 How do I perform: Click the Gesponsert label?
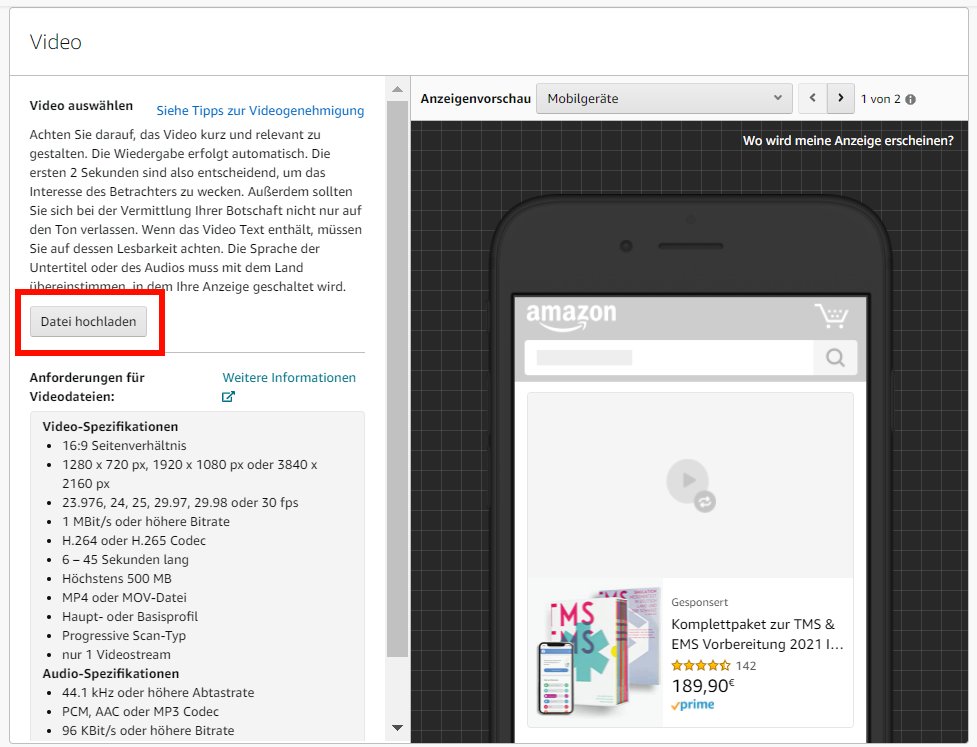(x=699, y=602)
